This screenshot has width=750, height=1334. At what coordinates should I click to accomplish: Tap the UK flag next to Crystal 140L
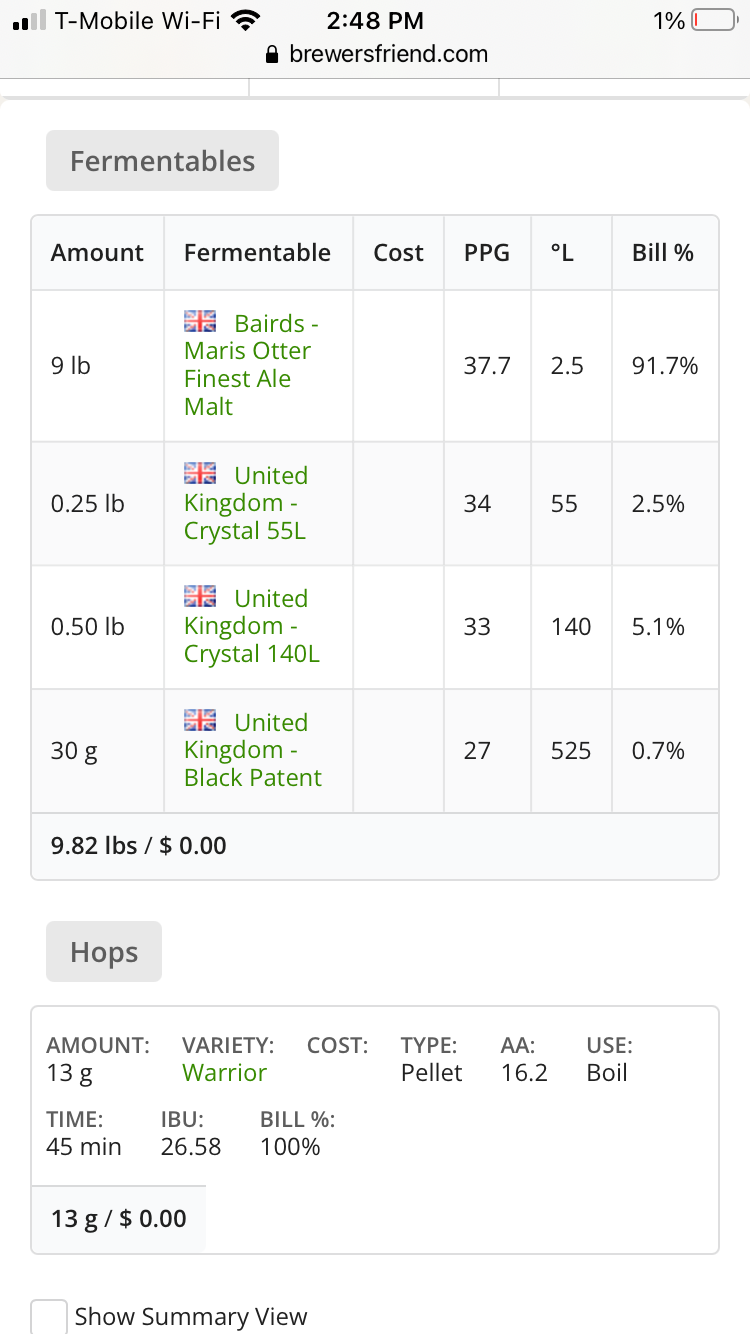[x=200, y=596]
